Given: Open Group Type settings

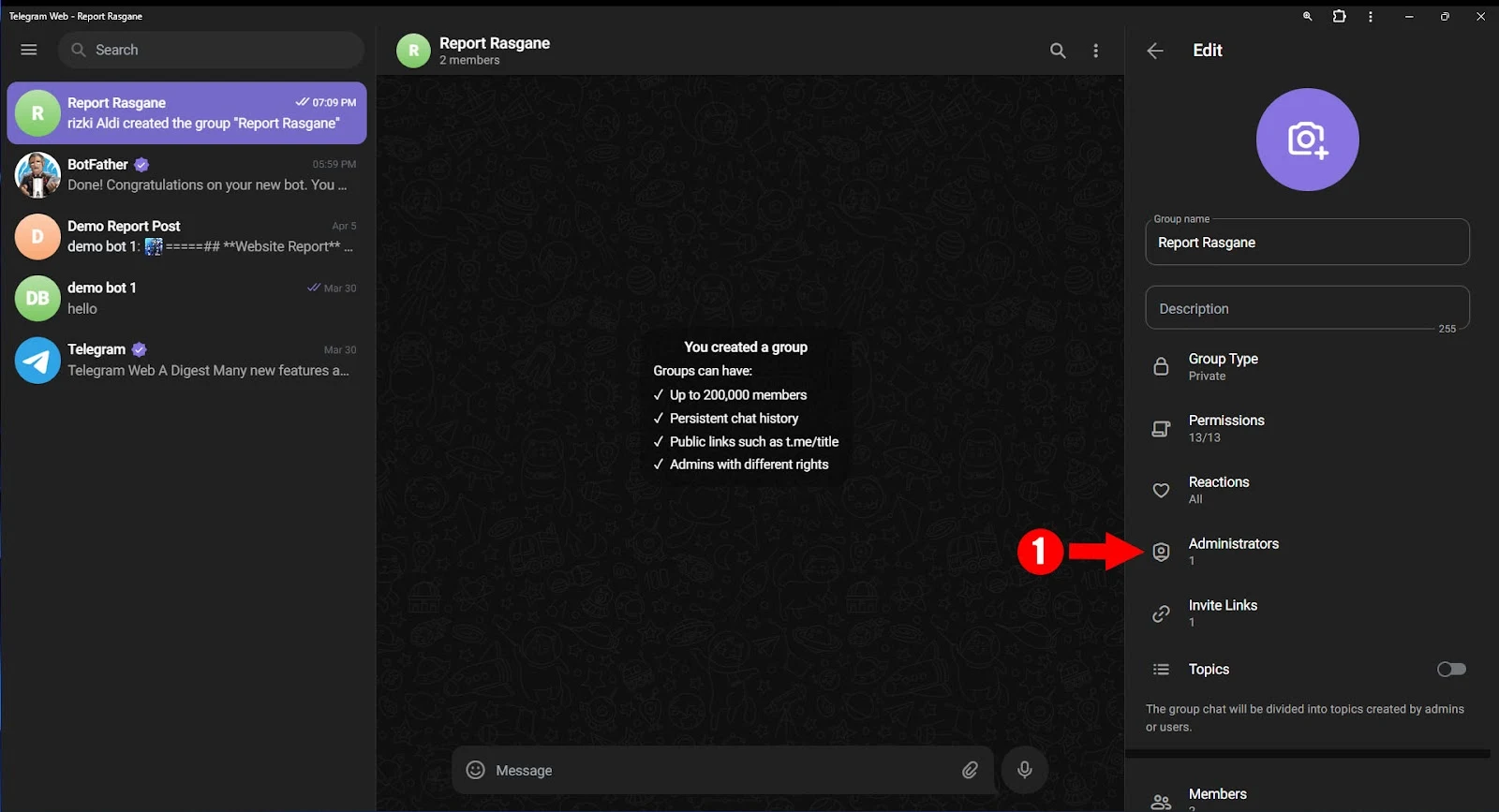Looking at the screenshot, I should (1307, 366).
